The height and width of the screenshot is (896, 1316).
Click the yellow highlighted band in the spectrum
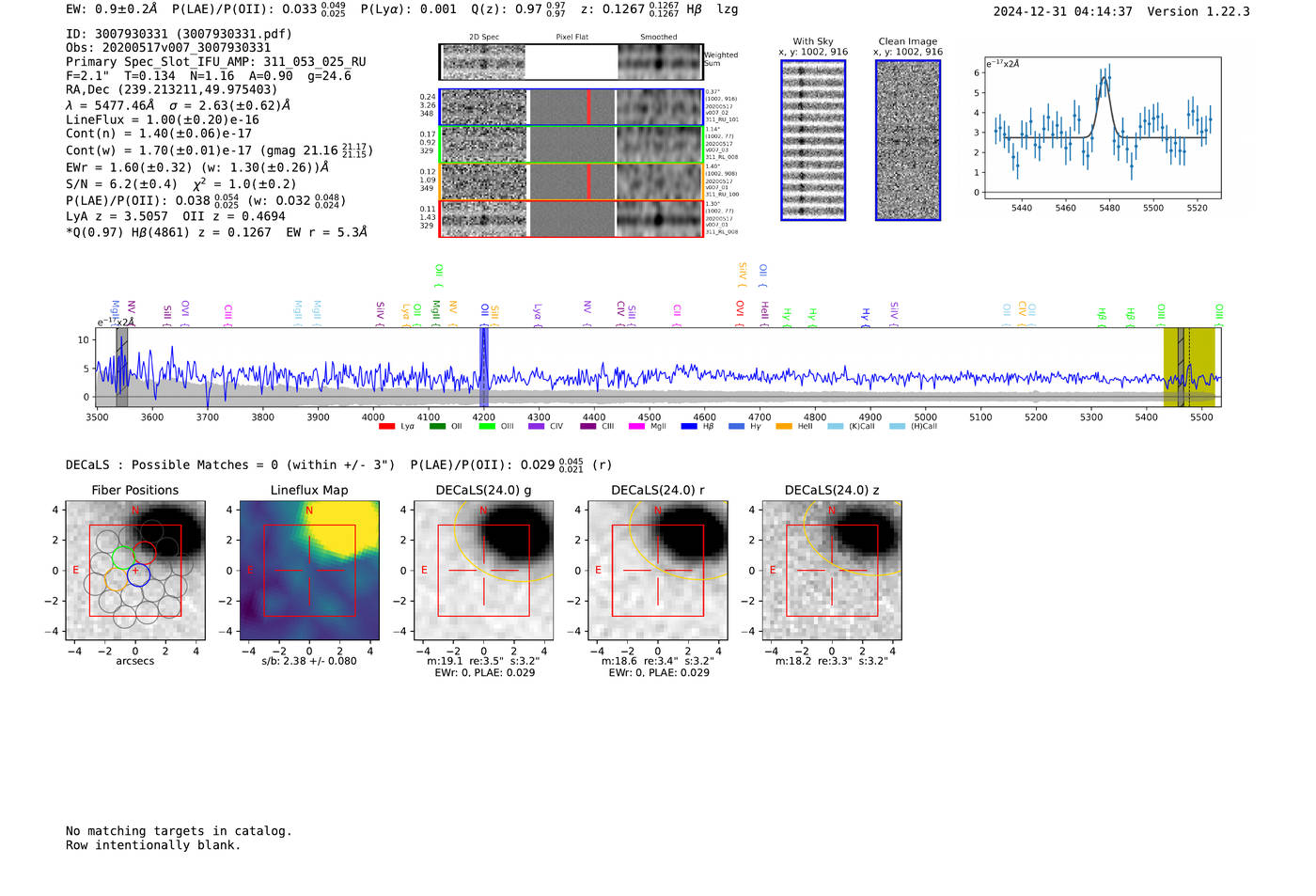[x=1189, y=367]
